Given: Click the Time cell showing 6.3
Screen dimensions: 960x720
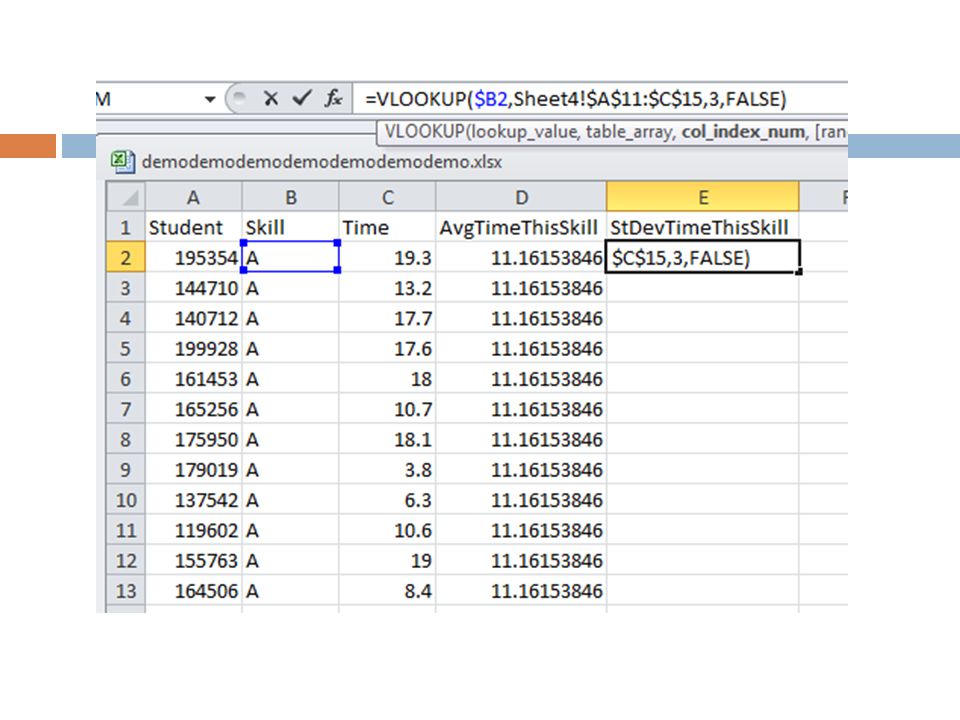Looking at the screenshot, I should point(388,500).
